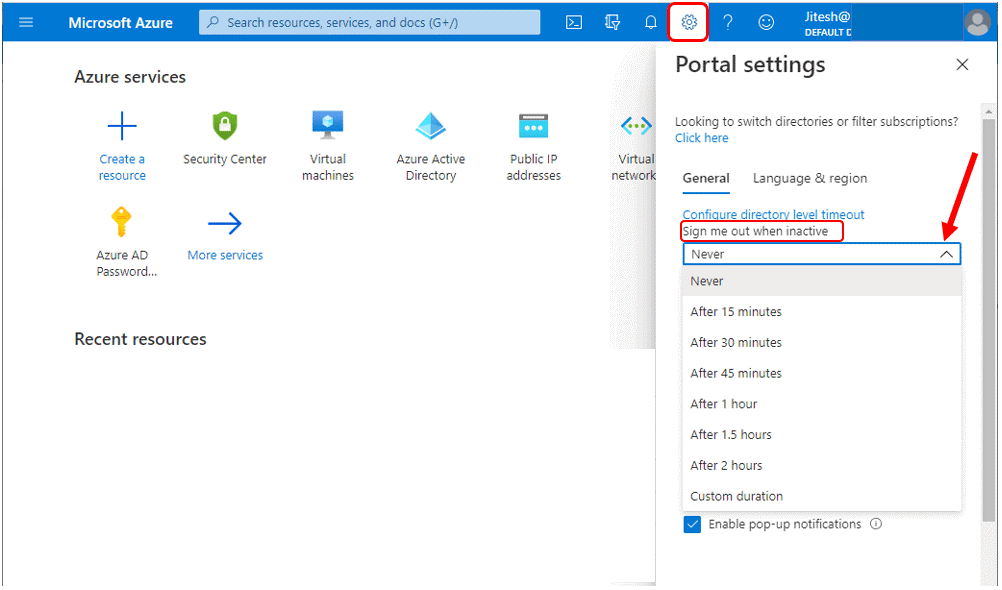This screenshot has width=1002, height=590.
Task: Click the search magnifier icon
Action: [x=213, y=22]
